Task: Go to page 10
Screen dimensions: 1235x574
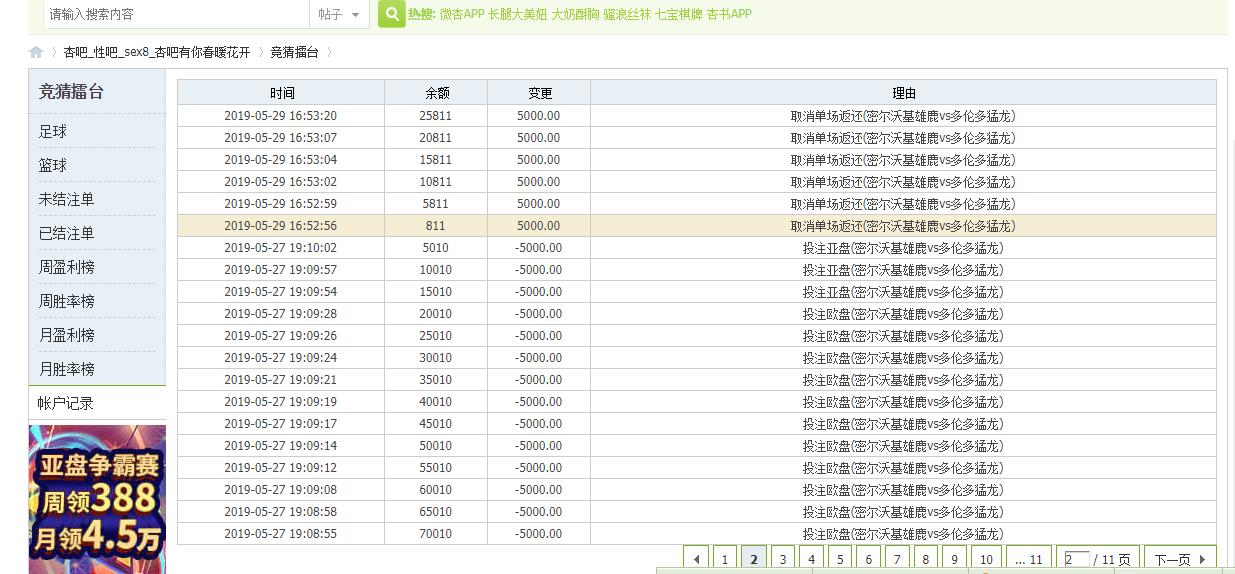Action: coord(986,559)
